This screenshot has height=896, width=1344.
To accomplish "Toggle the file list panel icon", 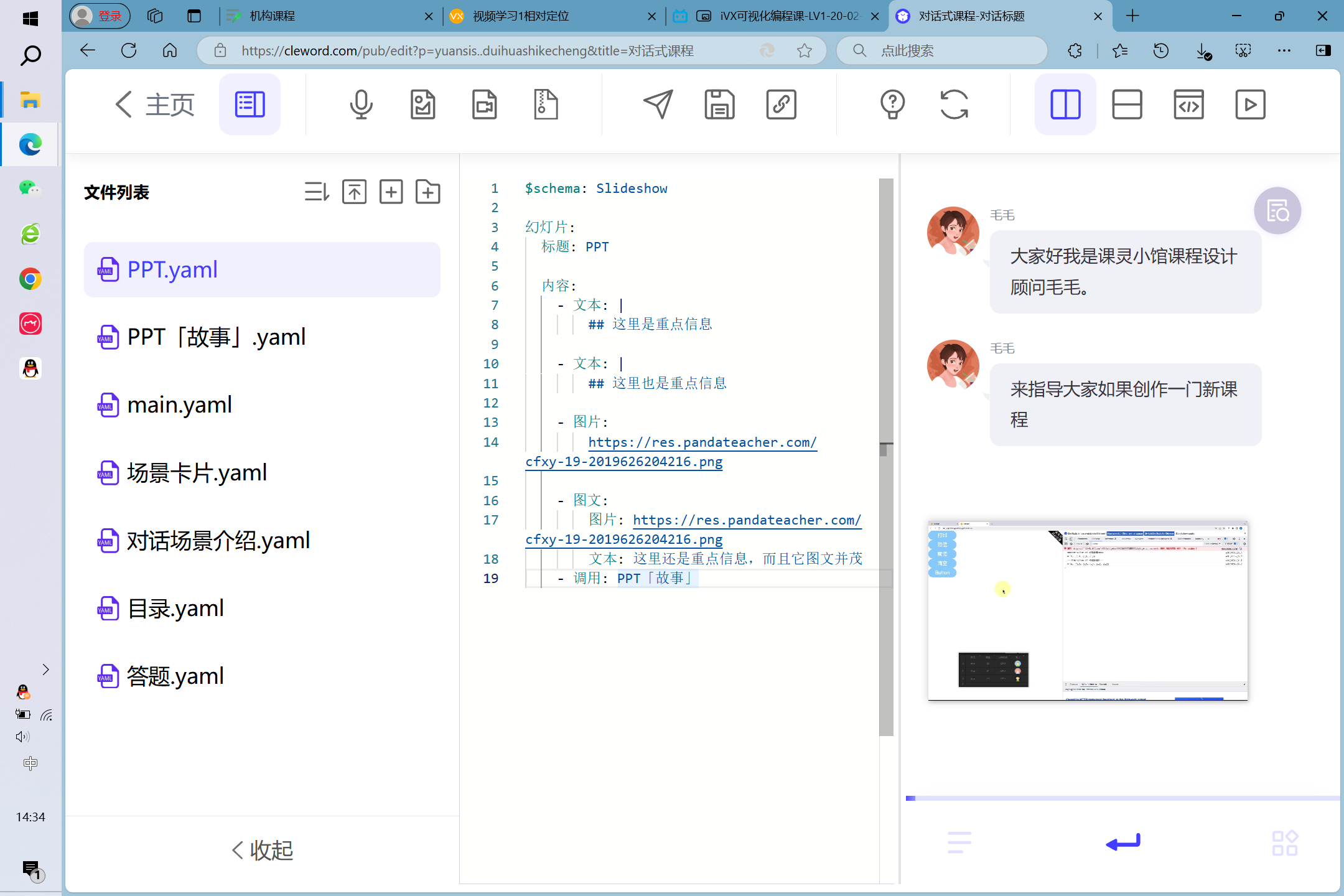I will click(250, 105).
